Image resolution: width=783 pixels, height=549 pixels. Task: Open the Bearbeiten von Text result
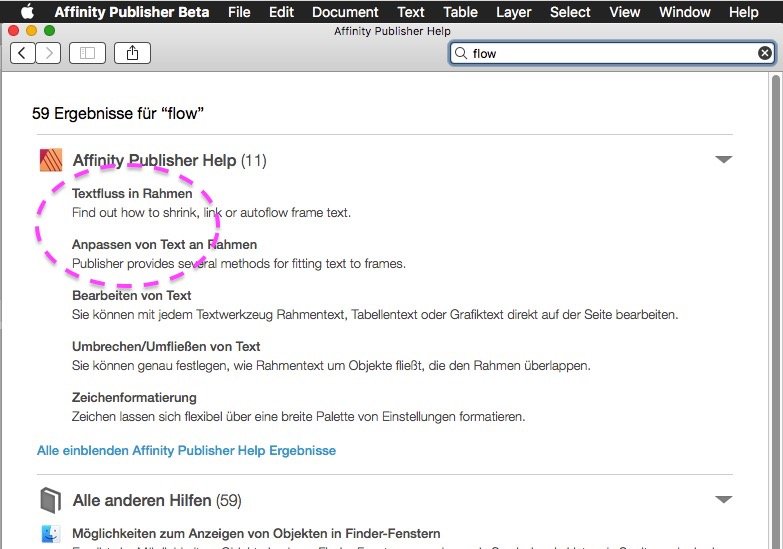[131, 295]
